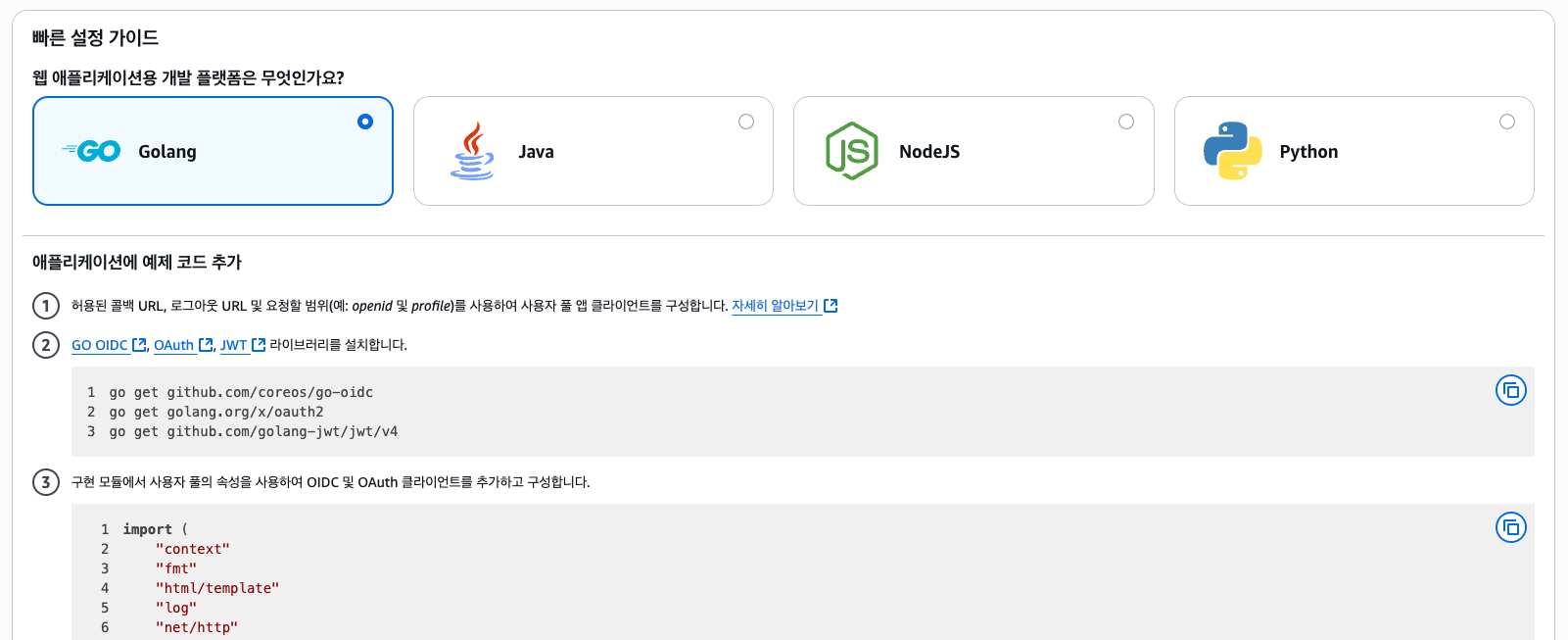Select the Golang radio button
Viewport: 1568px width, 640px height.
pyautogui.click(x=365, y=122)
